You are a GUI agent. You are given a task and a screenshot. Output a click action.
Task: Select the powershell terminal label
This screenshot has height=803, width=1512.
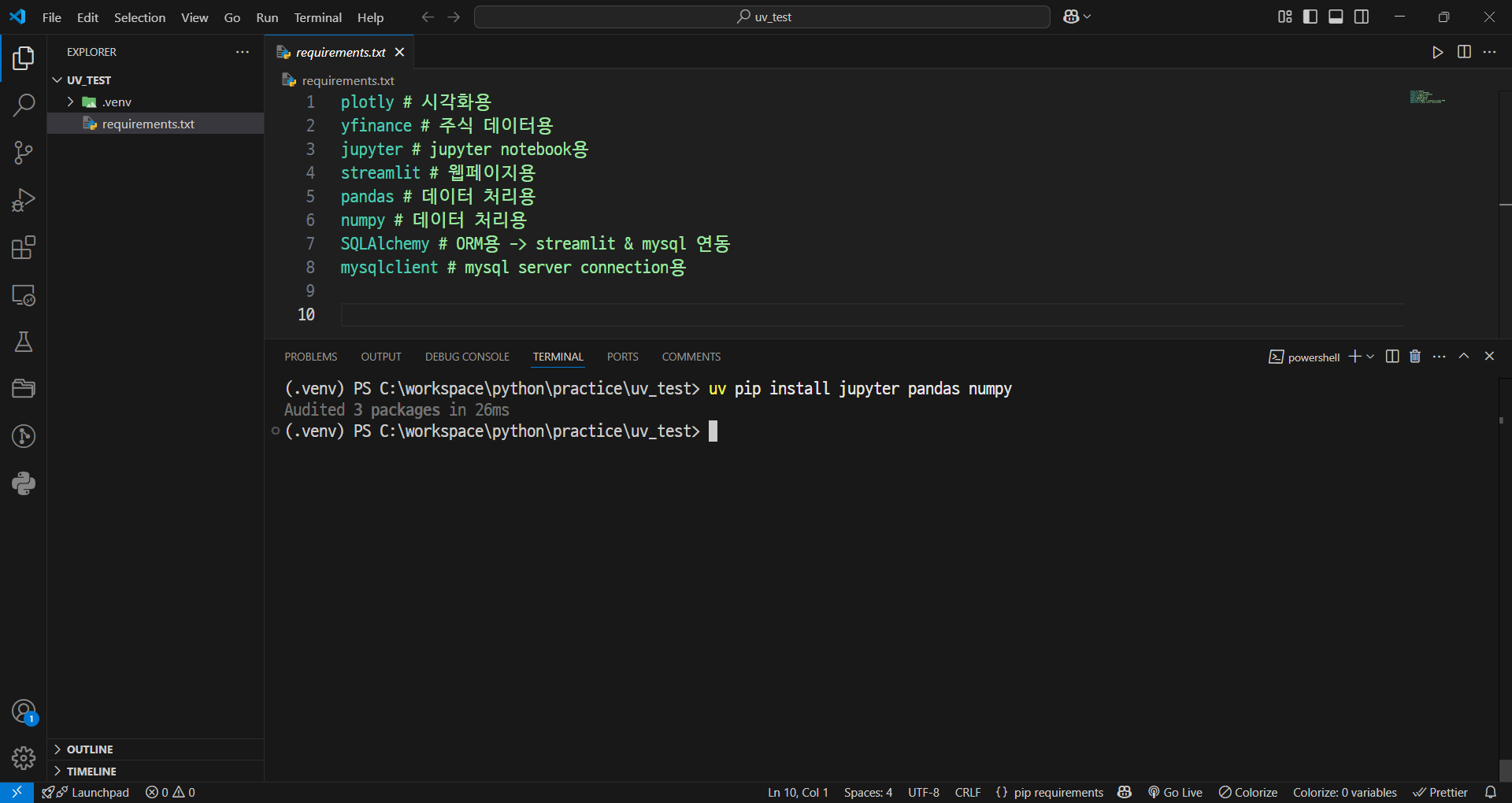1304,357
